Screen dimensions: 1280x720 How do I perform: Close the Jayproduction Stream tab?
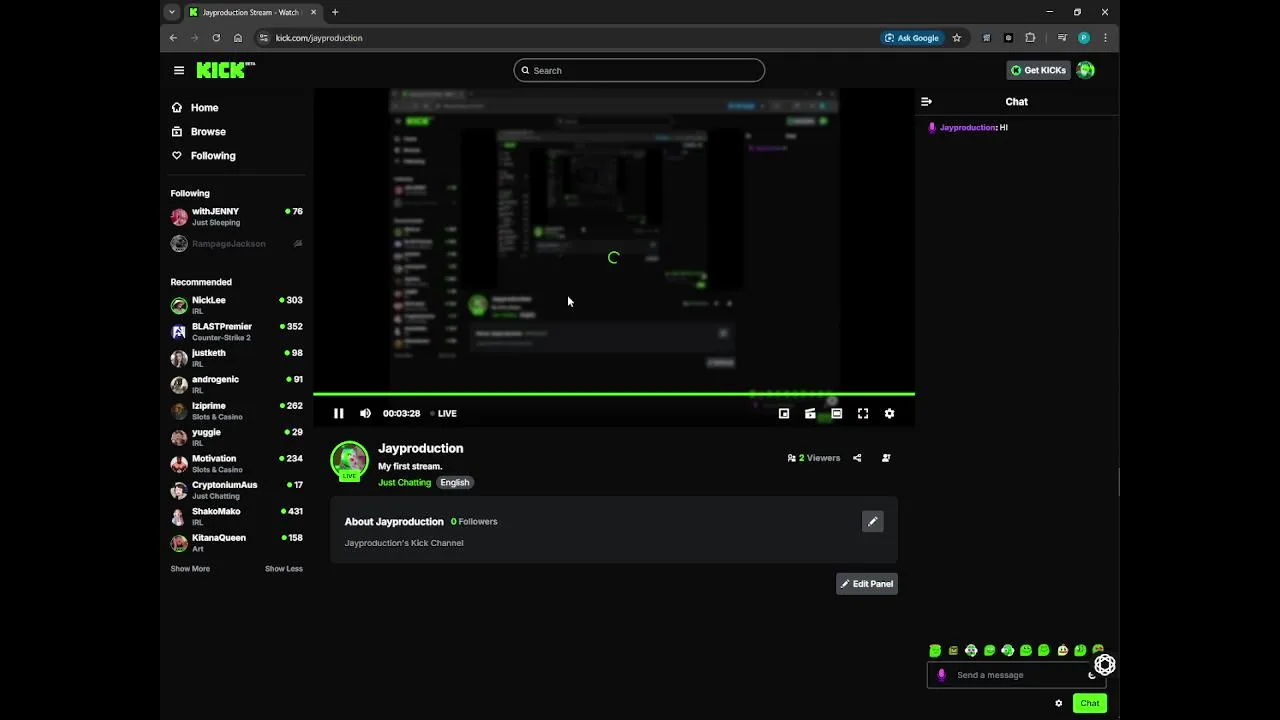coord(313,12)
